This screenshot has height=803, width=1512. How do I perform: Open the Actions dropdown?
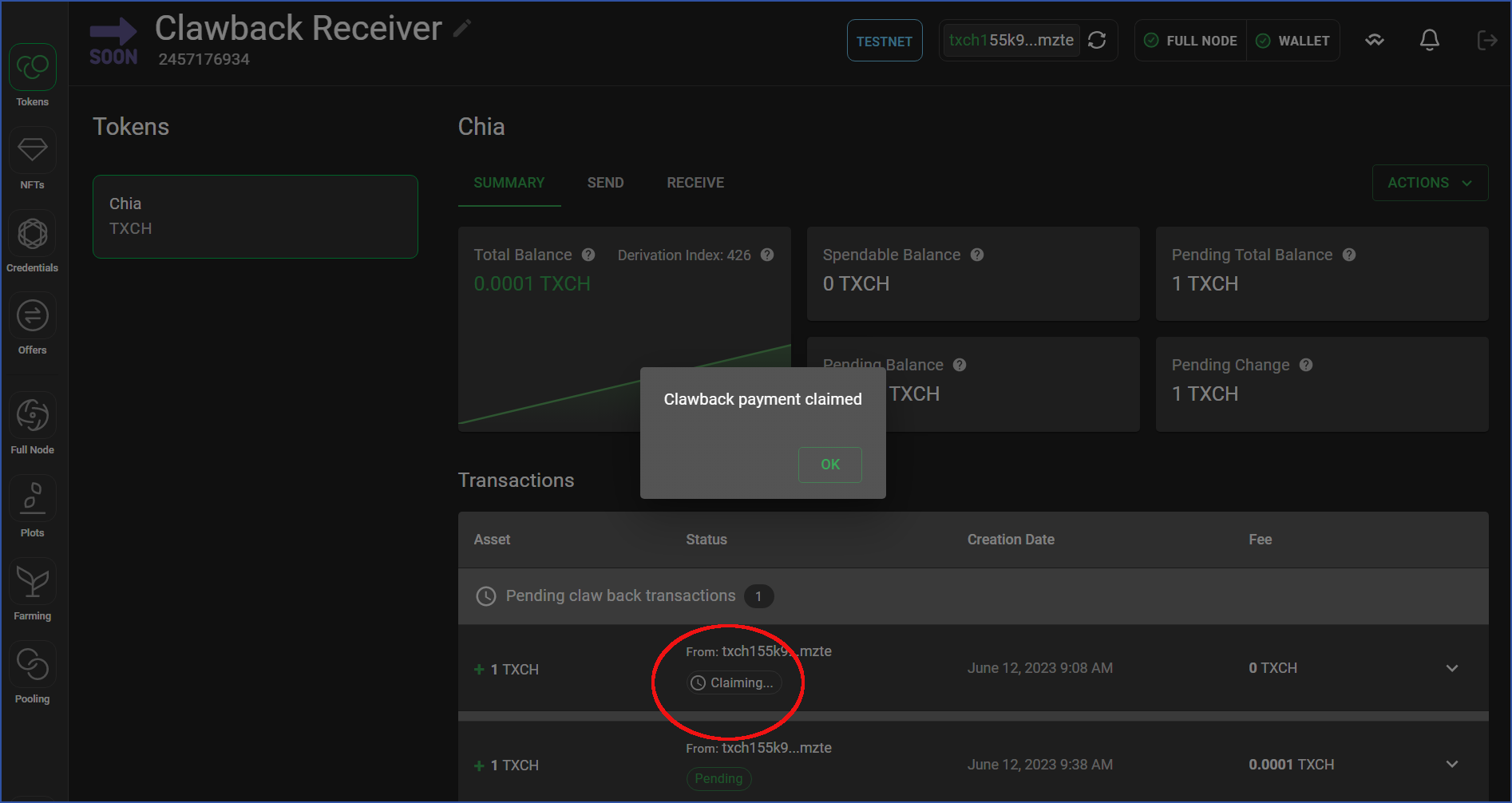tap(1430, 183)
